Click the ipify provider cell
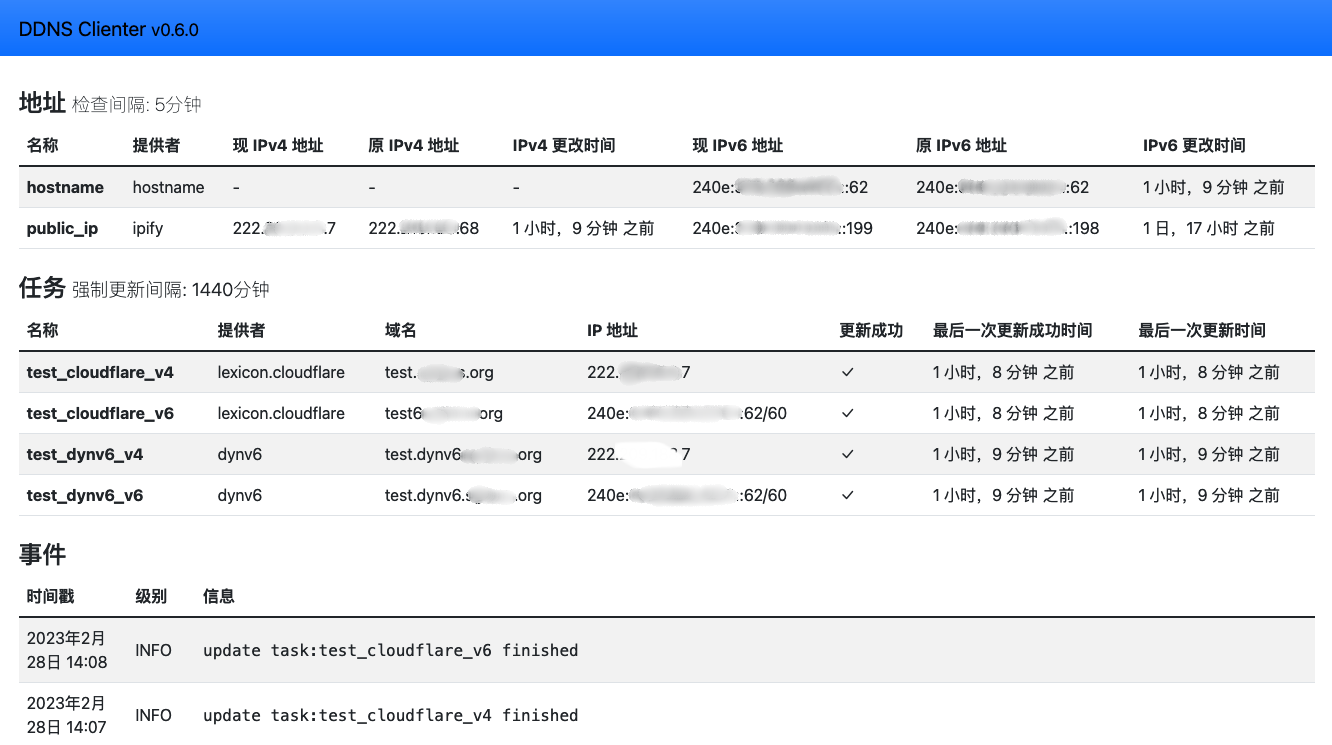Image resolution: width=1332 pixels, height=745 pixels. pos(148,228)
